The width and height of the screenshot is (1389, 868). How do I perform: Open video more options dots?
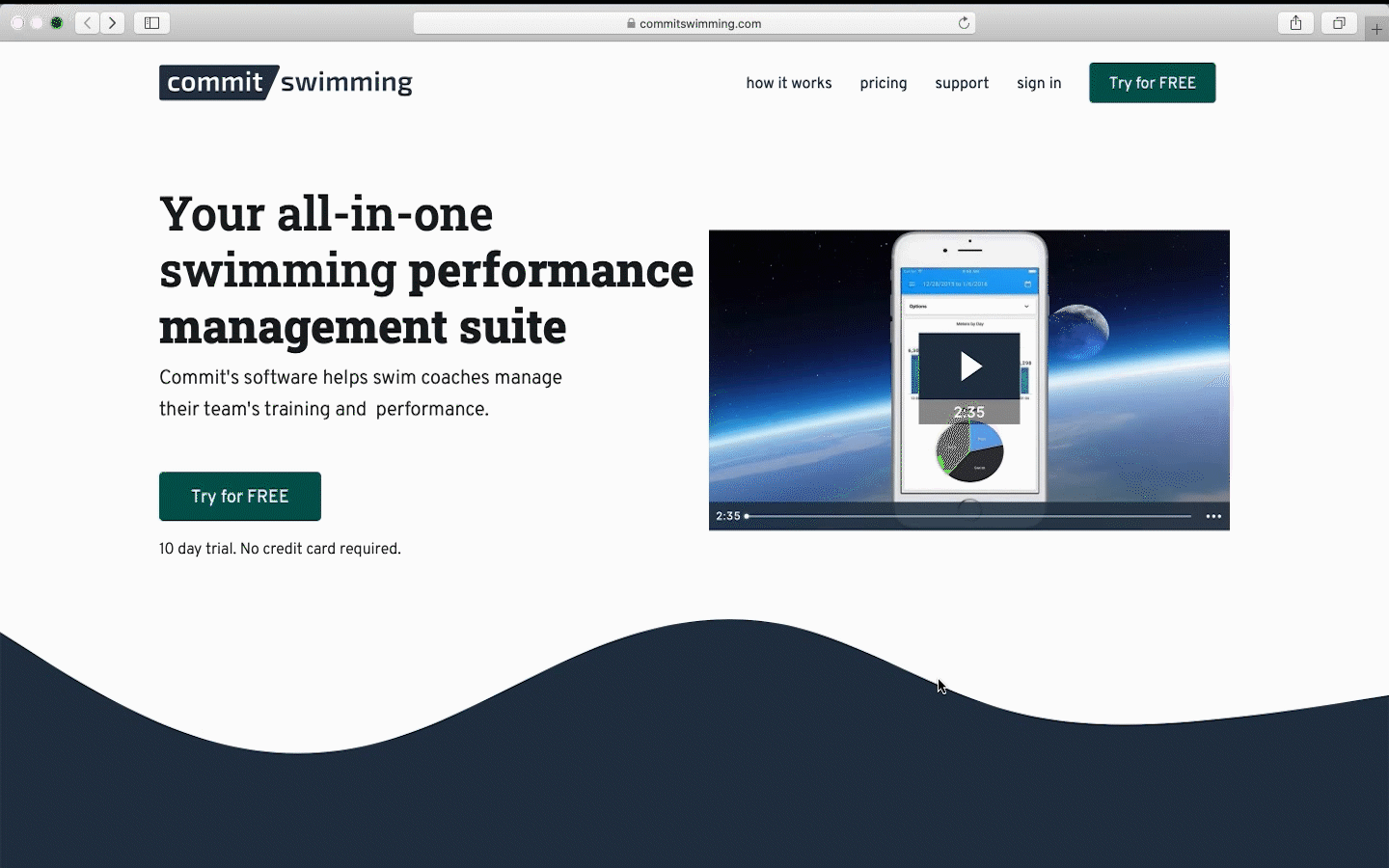coord(1213,516)
